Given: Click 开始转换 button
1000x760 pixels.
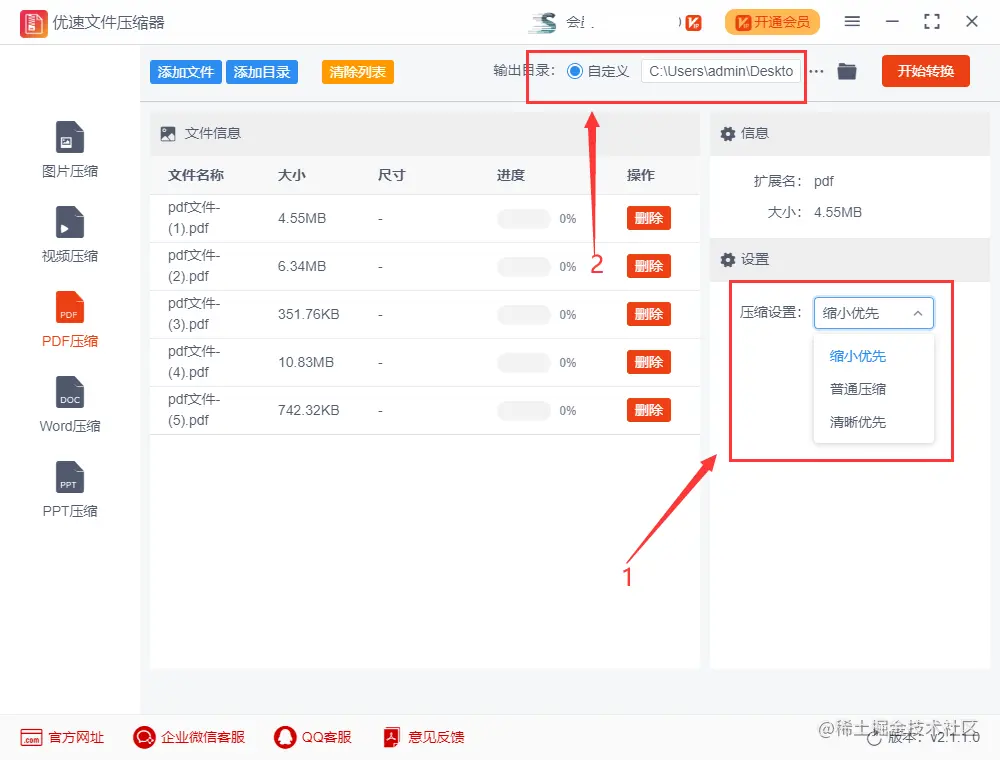Looking at the screenshot, I should [925, 71].
